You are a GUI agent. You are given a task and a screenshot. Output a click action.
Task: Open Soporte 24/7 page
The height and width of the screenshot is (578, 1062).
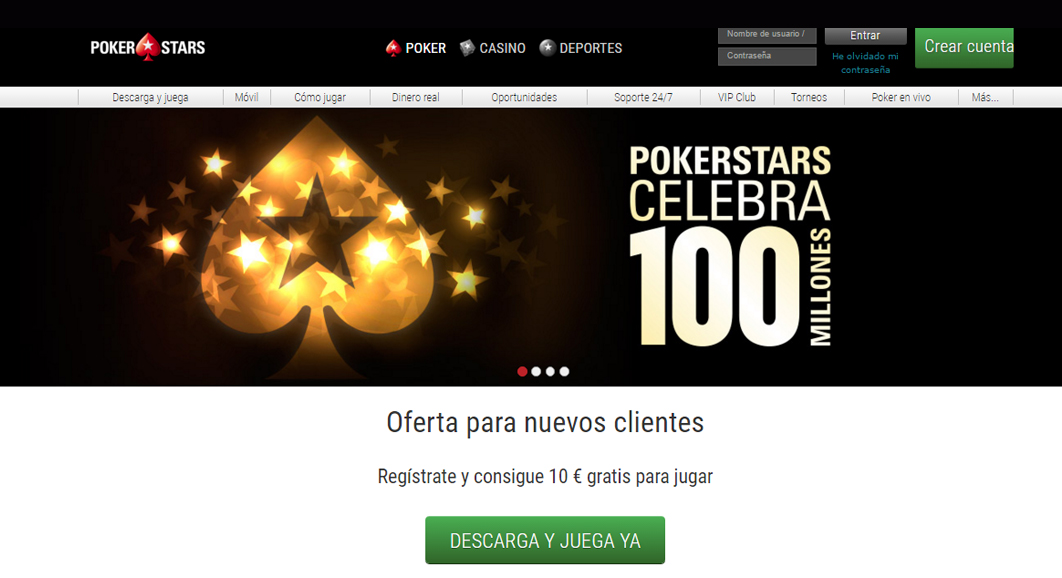click(x=643, y=98)
